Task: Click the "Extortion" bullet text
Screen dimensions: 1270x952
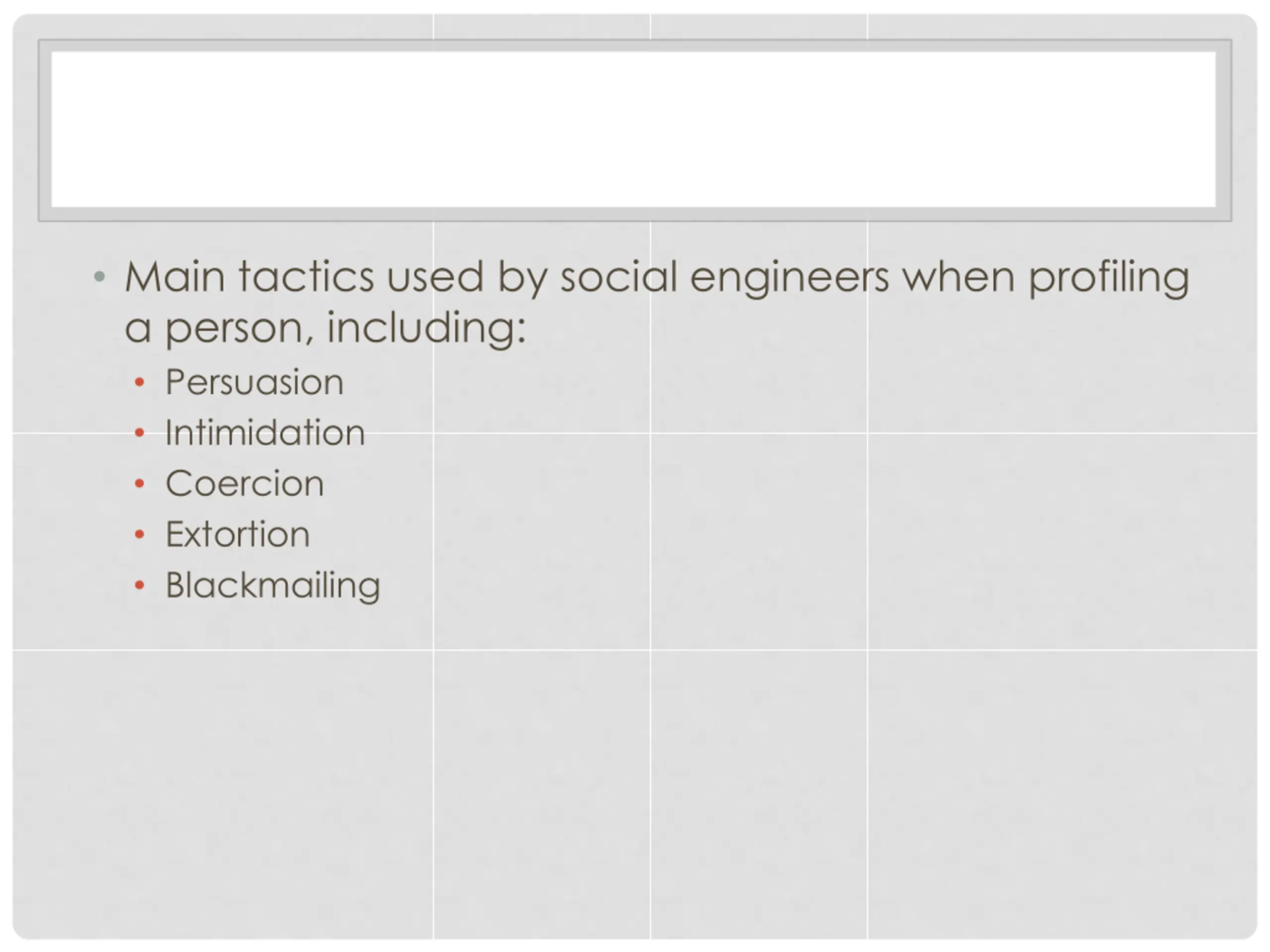Action: 238,534
